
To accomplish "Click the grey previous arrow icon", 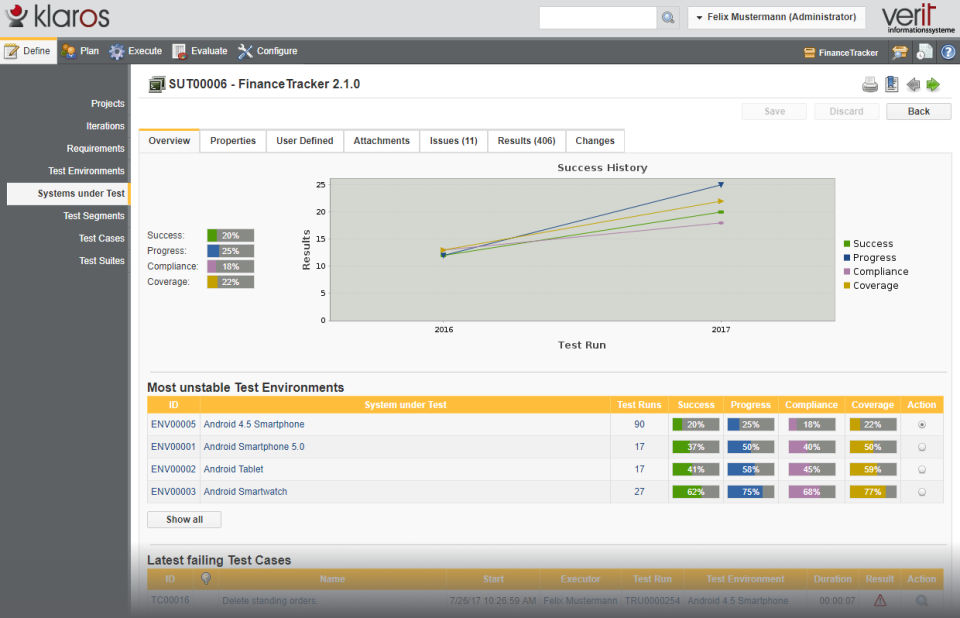I will (x=913, y=85).
